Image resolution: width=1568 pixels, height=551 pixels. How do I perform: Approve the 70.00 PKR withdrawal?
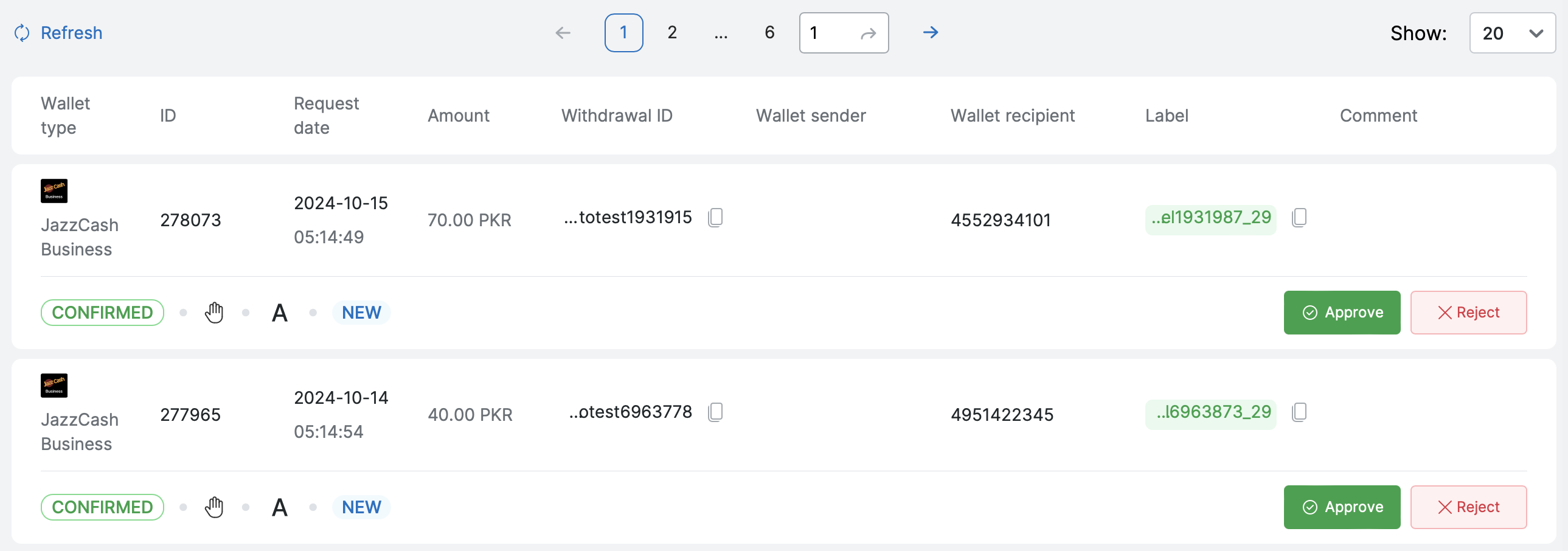[1342, 313]
